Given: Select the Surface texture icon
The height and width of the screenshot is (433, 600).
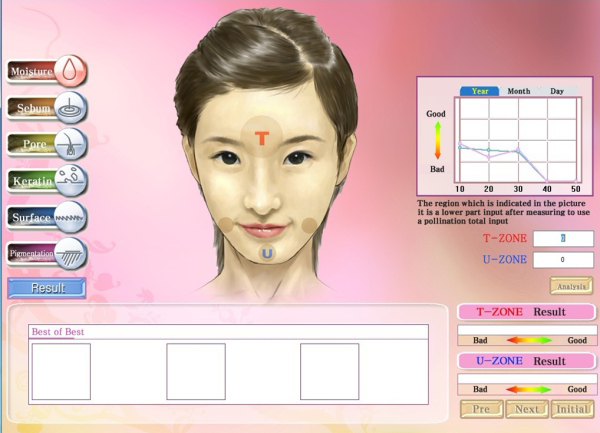Looking at the screenshot, I should [x=71, y=217].
